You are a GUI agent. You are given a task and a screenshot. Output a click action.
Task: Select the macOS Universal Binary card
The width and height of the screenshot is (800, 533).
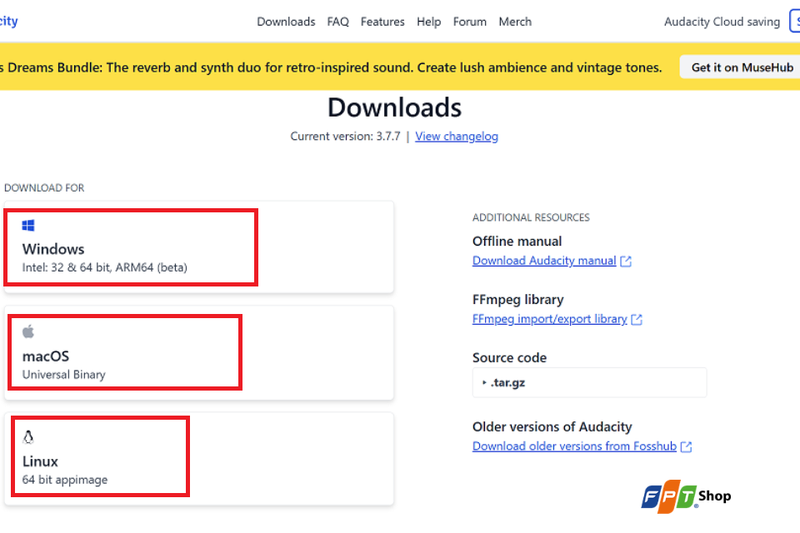point(199,353)
